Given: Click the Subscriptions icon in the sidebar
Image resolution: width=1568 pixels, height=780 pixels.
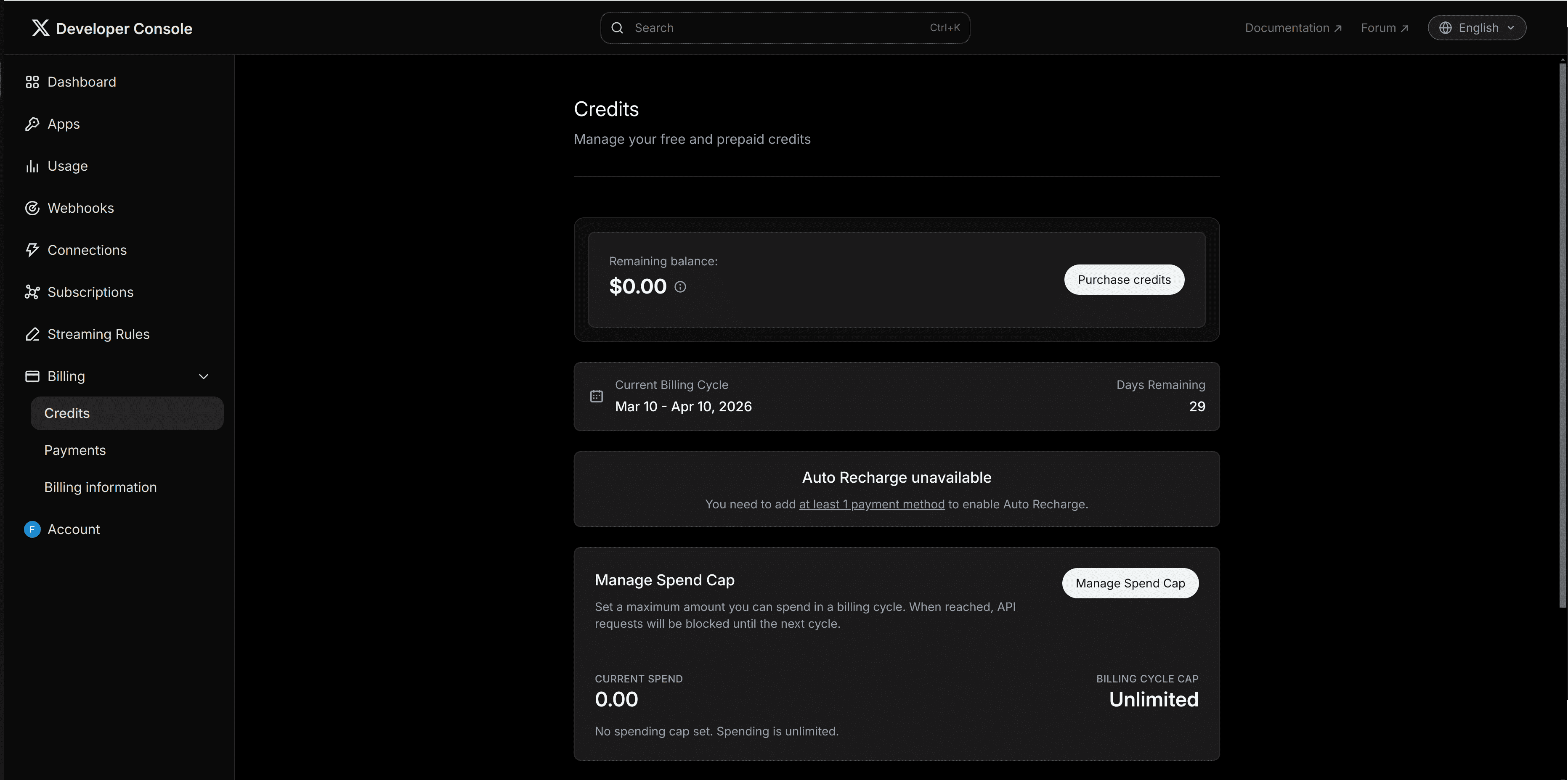Looking at the screenshot, I should point(32,292).
